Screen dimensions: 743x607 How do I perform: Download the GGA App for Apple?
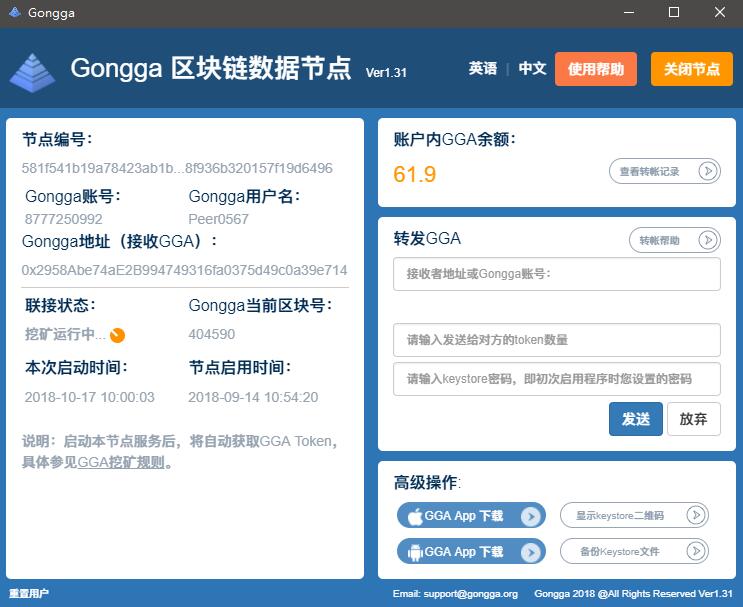(471, 516)
